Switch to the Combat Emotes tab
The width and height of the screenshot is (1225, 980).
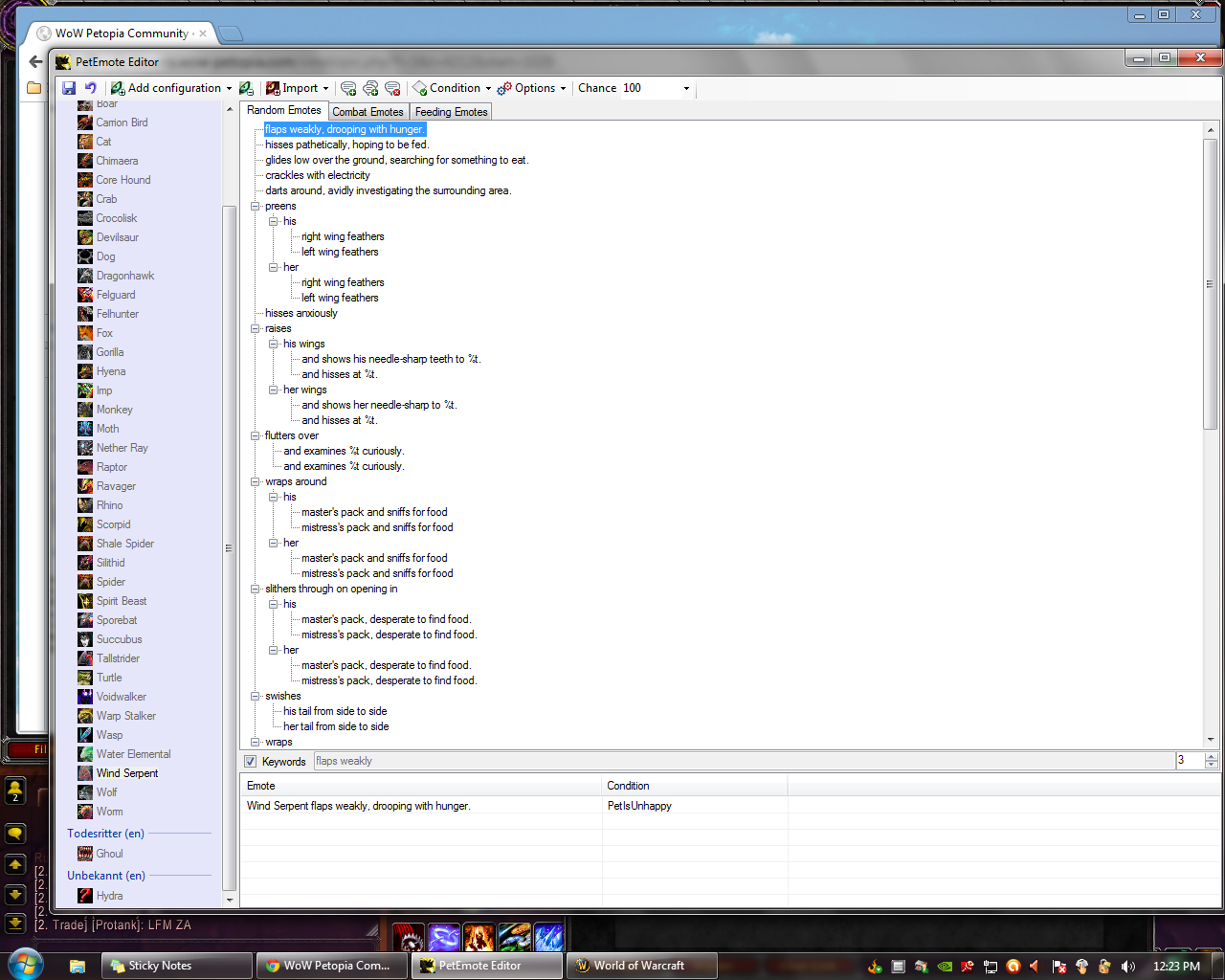coord(368,112)
